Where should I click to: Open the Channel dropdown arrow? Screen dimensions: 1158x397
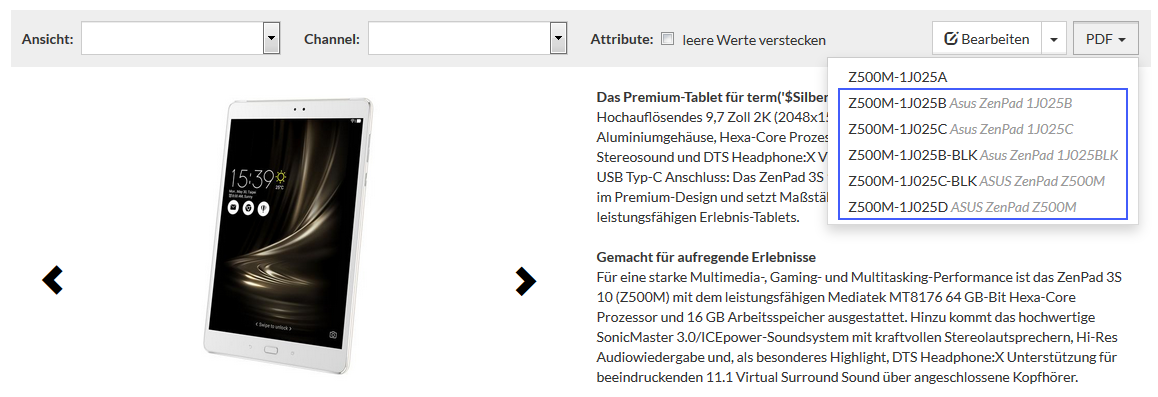click(x=558, y=38)
